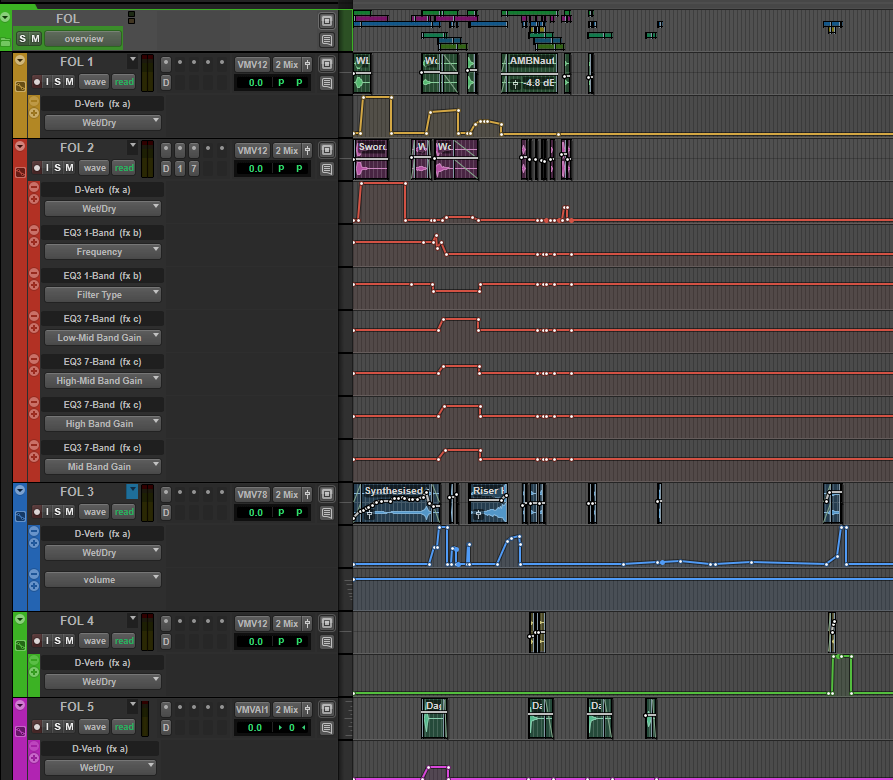Mute the FOL folder track
This screenshot has width=893, height=780.
[x=35, y=39]
